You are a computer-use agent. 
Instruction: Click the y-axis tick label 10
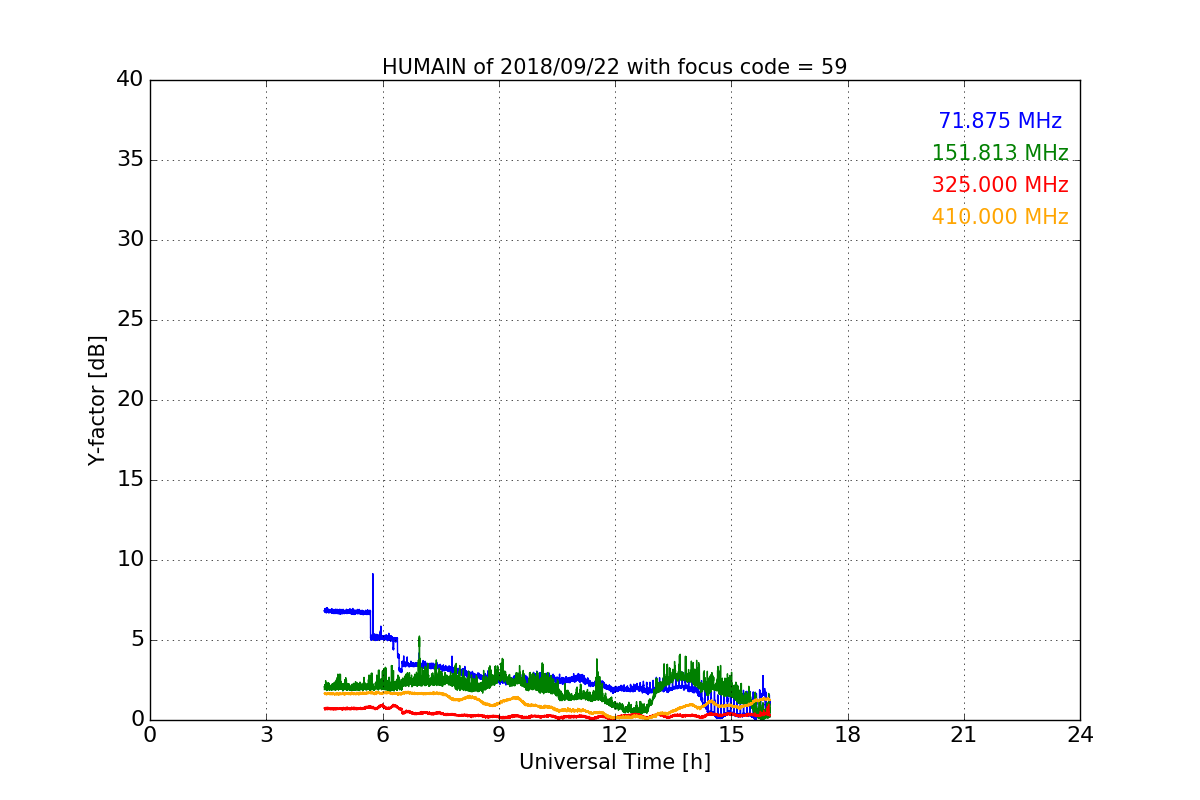point(130,560)
